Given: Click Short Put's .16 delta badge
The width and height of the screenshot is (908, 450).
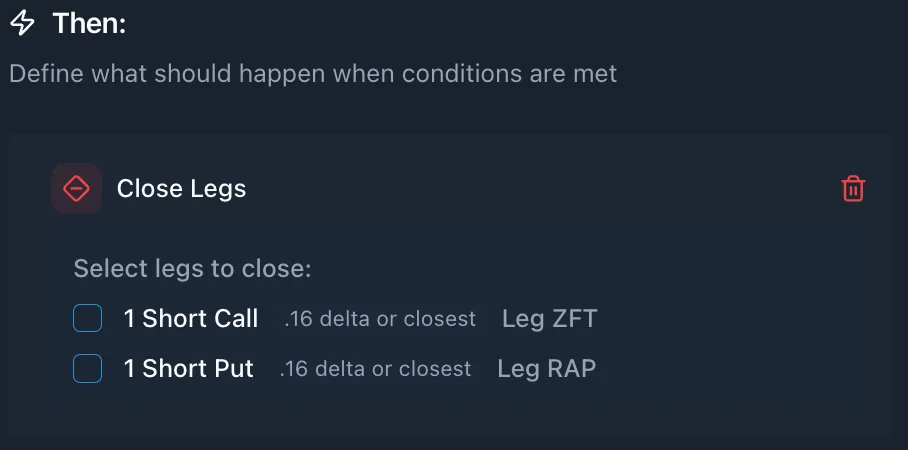Looking at the screenshot, I should pyautogui.click(x=375, y=369).
